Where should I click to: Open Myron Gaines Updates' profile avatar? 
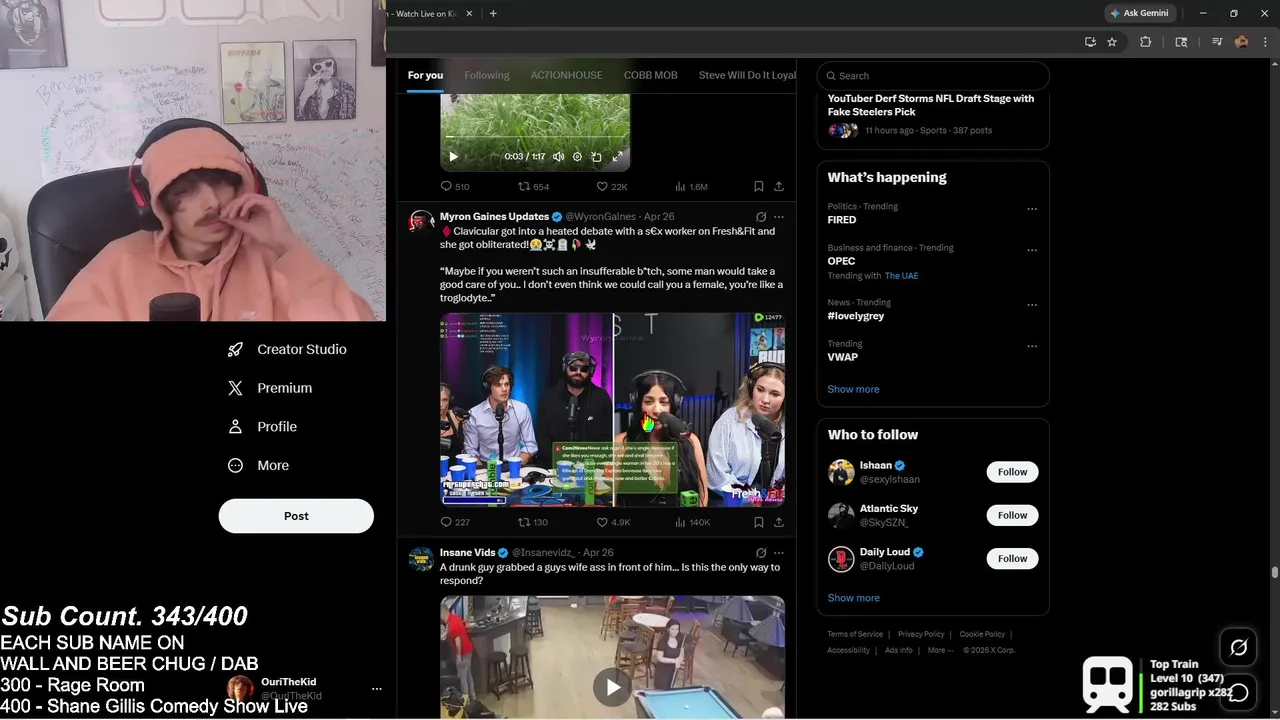[421, 222]
